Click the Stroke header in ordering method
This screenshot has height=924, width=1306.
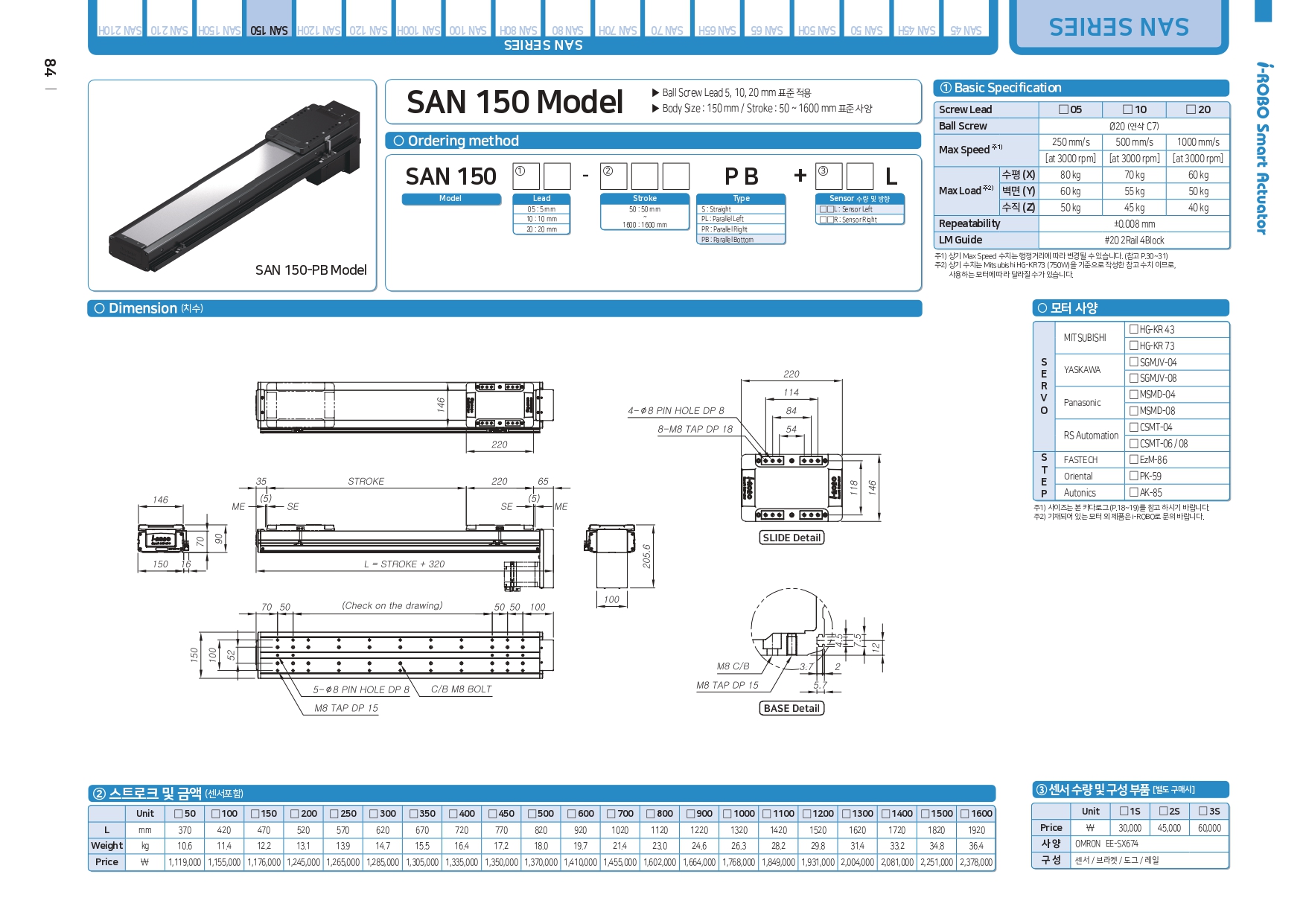pyautogui.click(x=645, y=199)
